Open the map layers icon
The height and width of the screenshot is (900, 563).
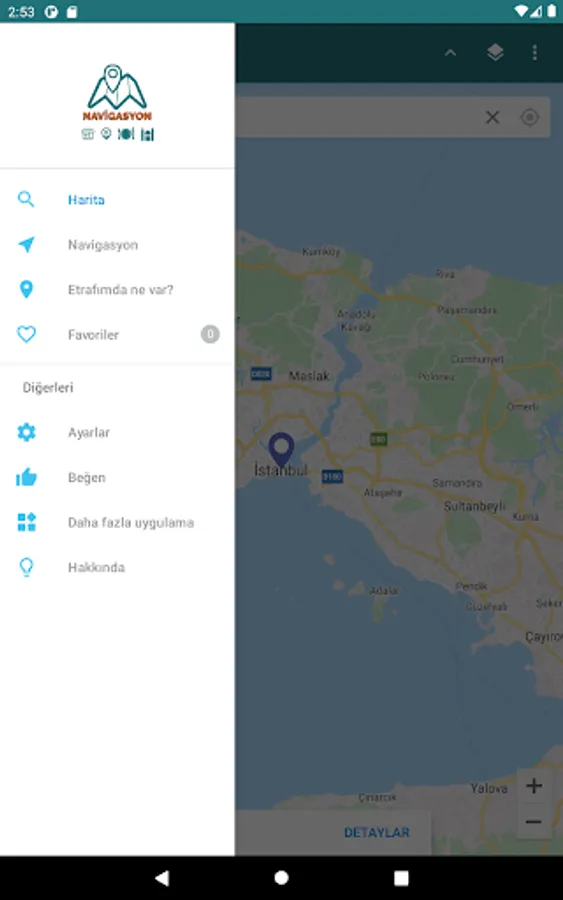coord(495,53)
